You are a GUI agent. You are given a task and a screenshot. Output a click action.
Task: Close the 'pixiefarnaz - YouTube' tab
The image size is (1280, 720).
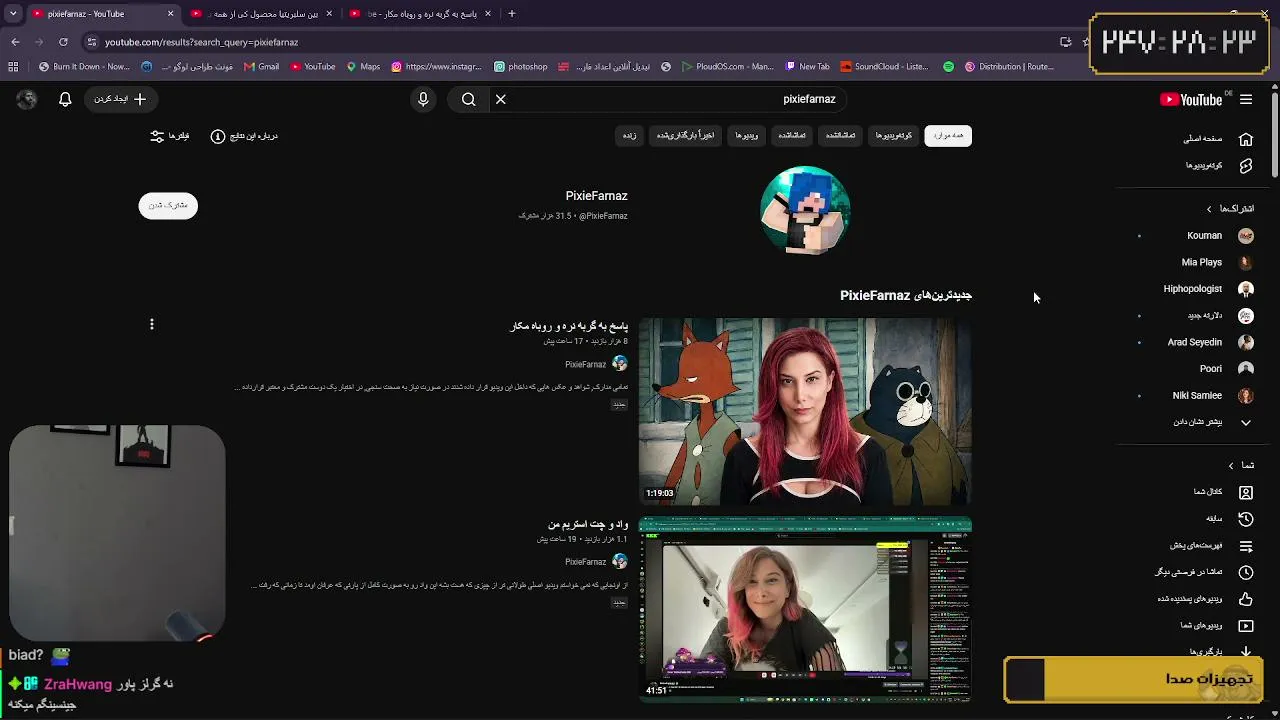click(170, 14)
